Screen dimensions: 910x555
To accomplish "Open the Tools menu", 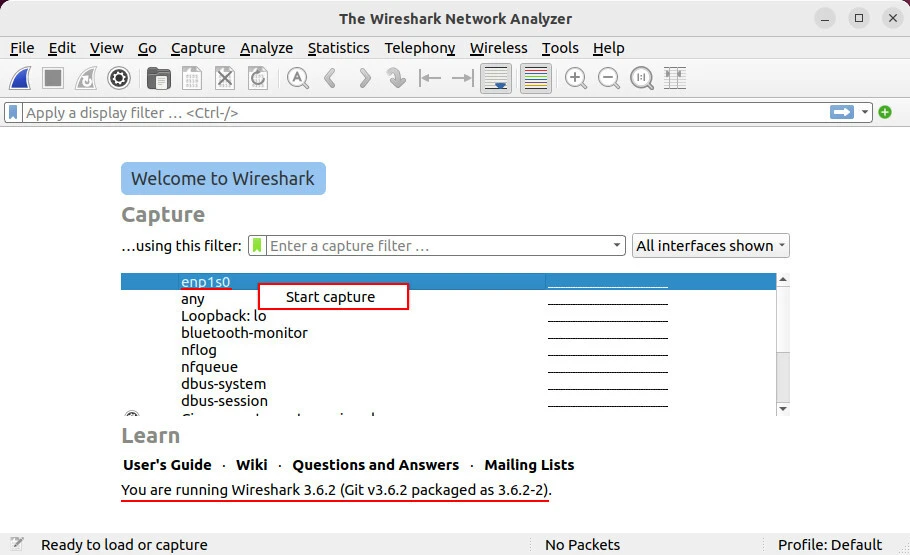I will point(560,48).
